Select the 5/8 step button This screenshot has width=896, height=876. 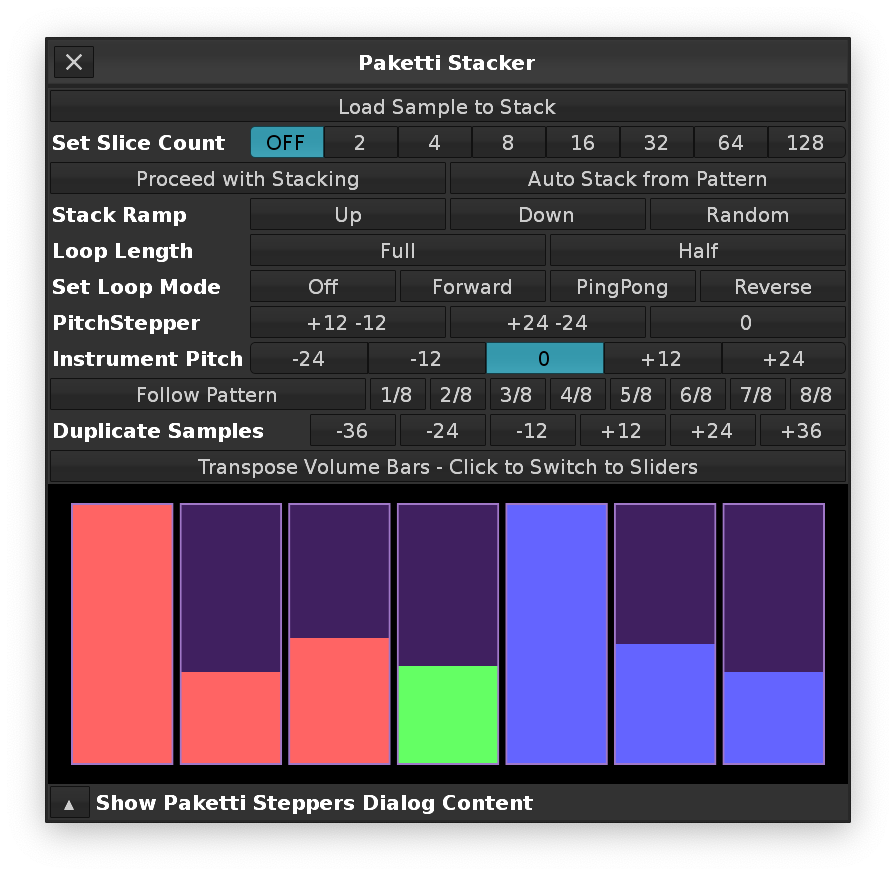tap(637, 395)
